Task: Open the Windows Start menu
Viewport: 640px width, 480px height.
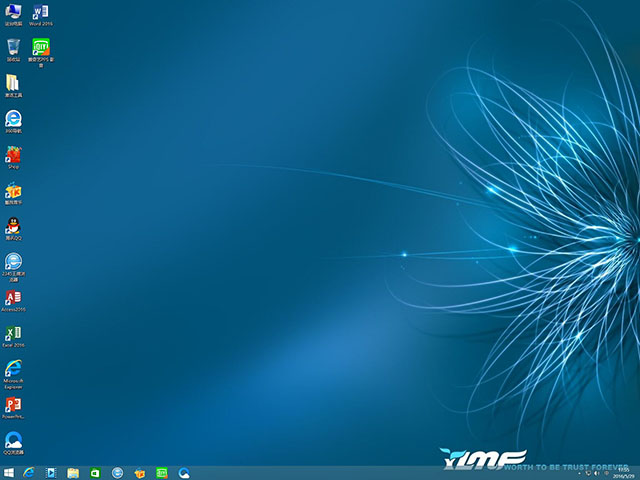Action: coord(9,472)
